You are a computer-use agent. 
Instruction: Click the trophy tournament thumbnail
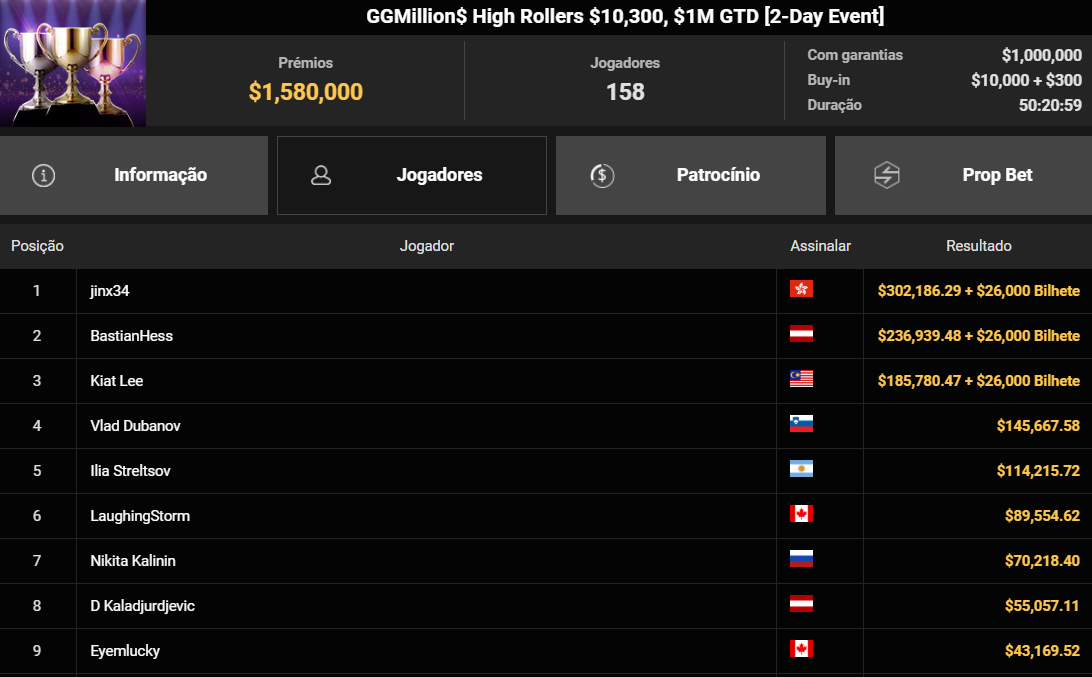pyautogui.click(x=73, y=64)
